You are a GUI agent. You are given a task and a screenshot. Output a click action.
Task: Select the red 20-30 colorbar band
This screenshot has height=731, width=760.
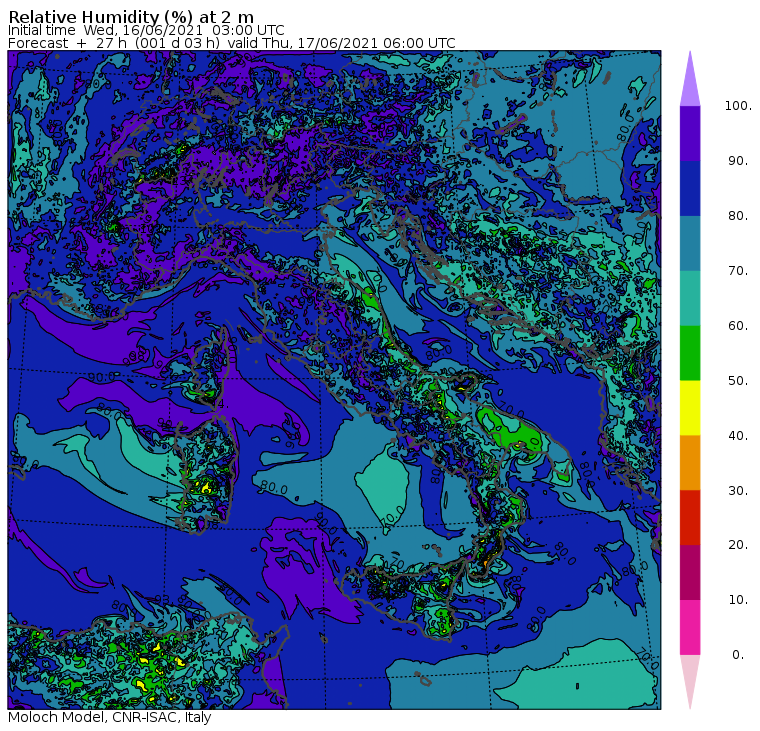(690, 517)
